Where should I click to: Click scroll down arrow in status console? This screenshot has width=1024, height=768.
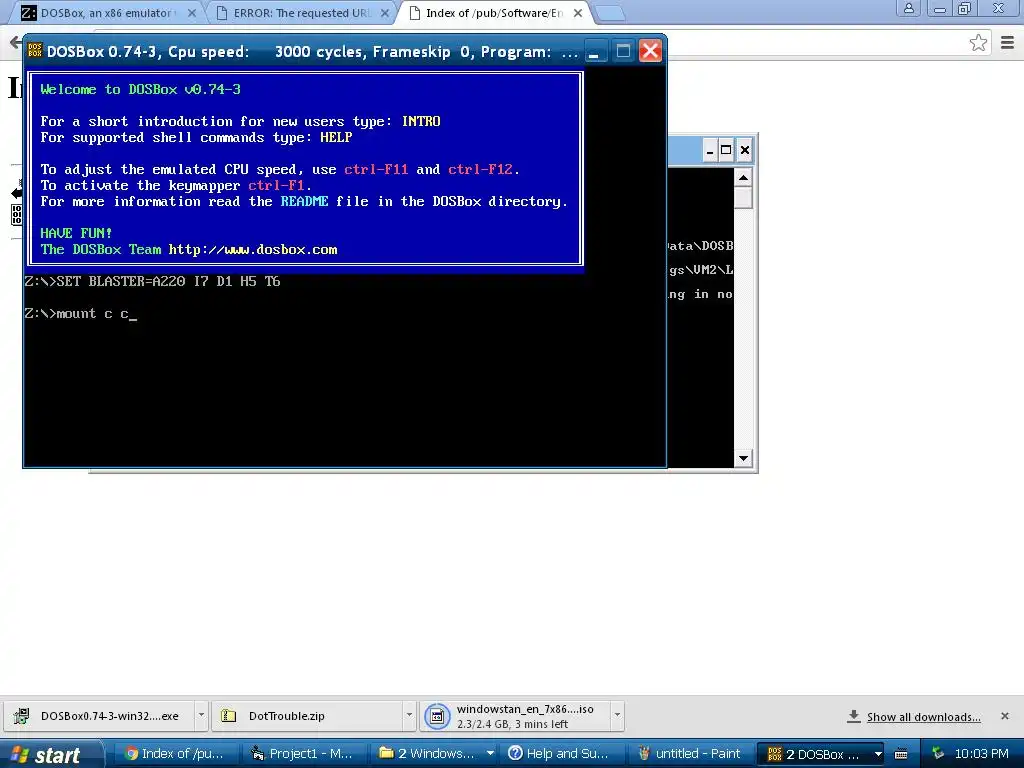[743, 458]
